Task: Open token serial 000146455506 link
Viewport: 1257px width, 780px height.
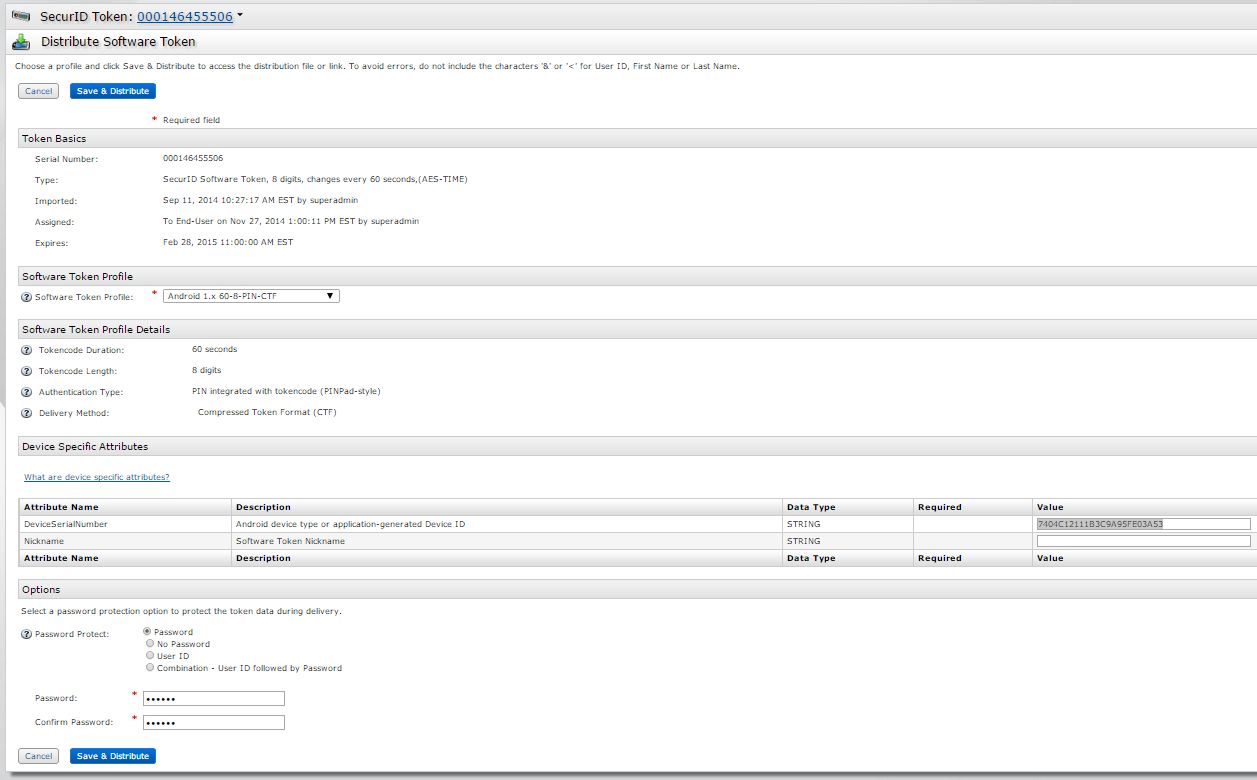Action: coord(185,16)
